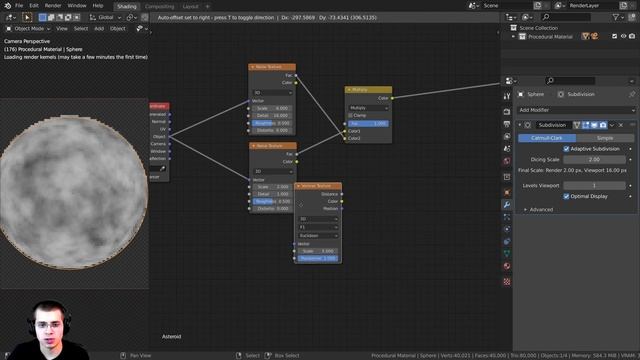Viewport: 640px width, 360px height.
Task: Open Voronoi Texture F1 feature dropdown
Action: click(x=318, y=227)
